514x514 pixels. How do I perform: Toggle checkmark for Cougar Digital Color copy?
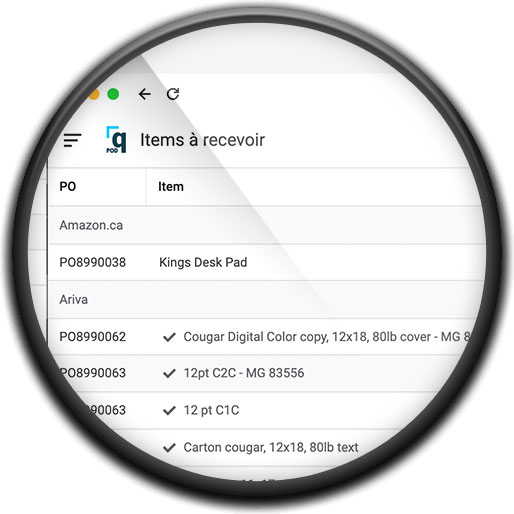pyautogui.click(x=169, y=337)
